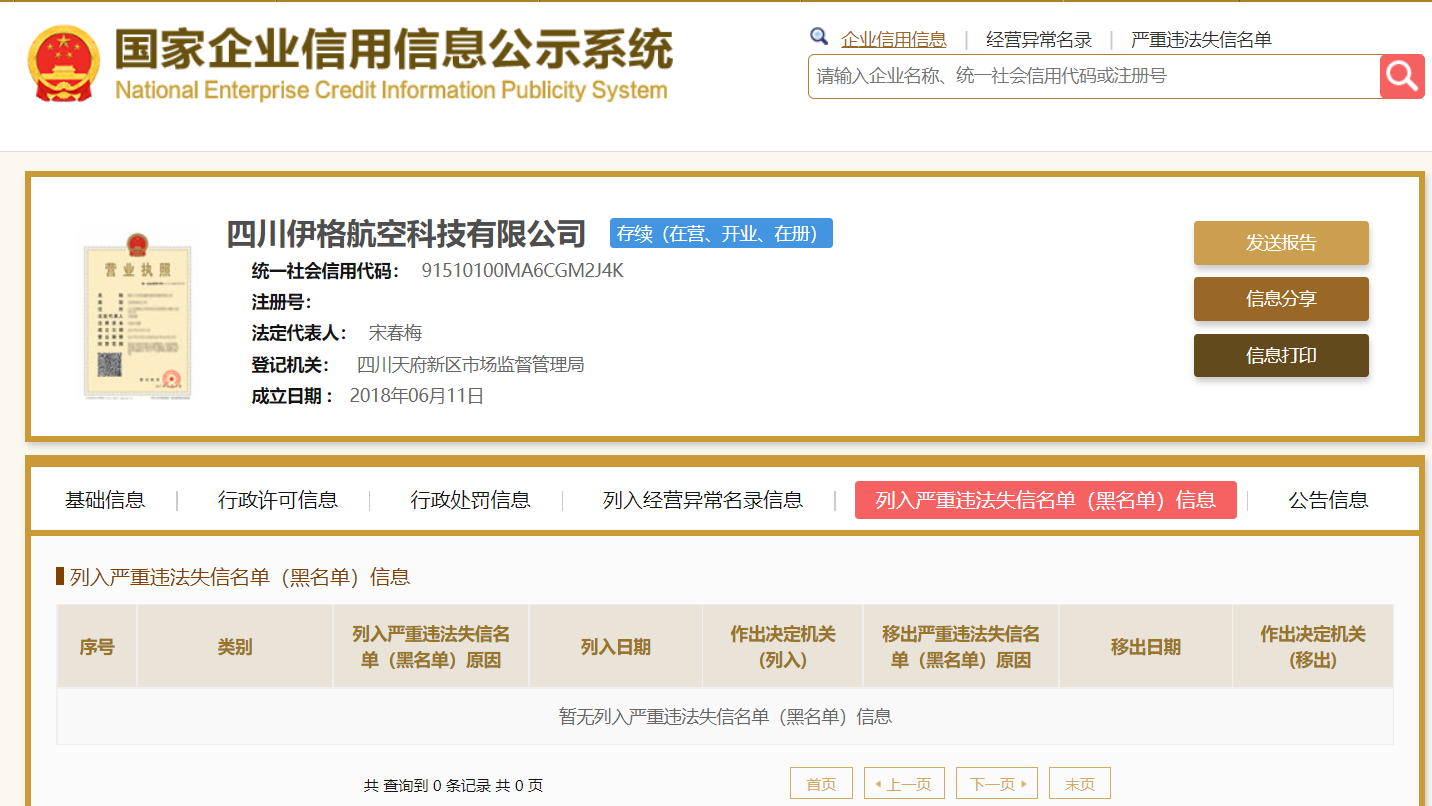This screenshot has width=1432, height=806.
Task: Click the 发送报告 button
Action: (x=1281, y=243)
